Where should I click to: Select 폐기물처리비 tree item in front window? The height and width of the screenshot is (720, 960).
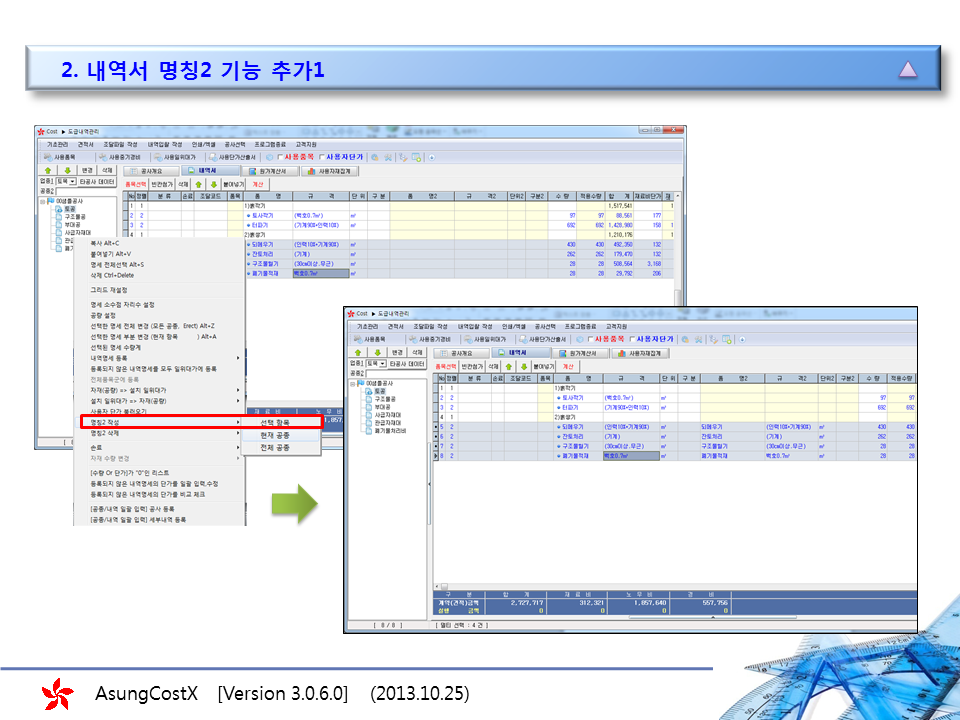[x=390, y=430]
